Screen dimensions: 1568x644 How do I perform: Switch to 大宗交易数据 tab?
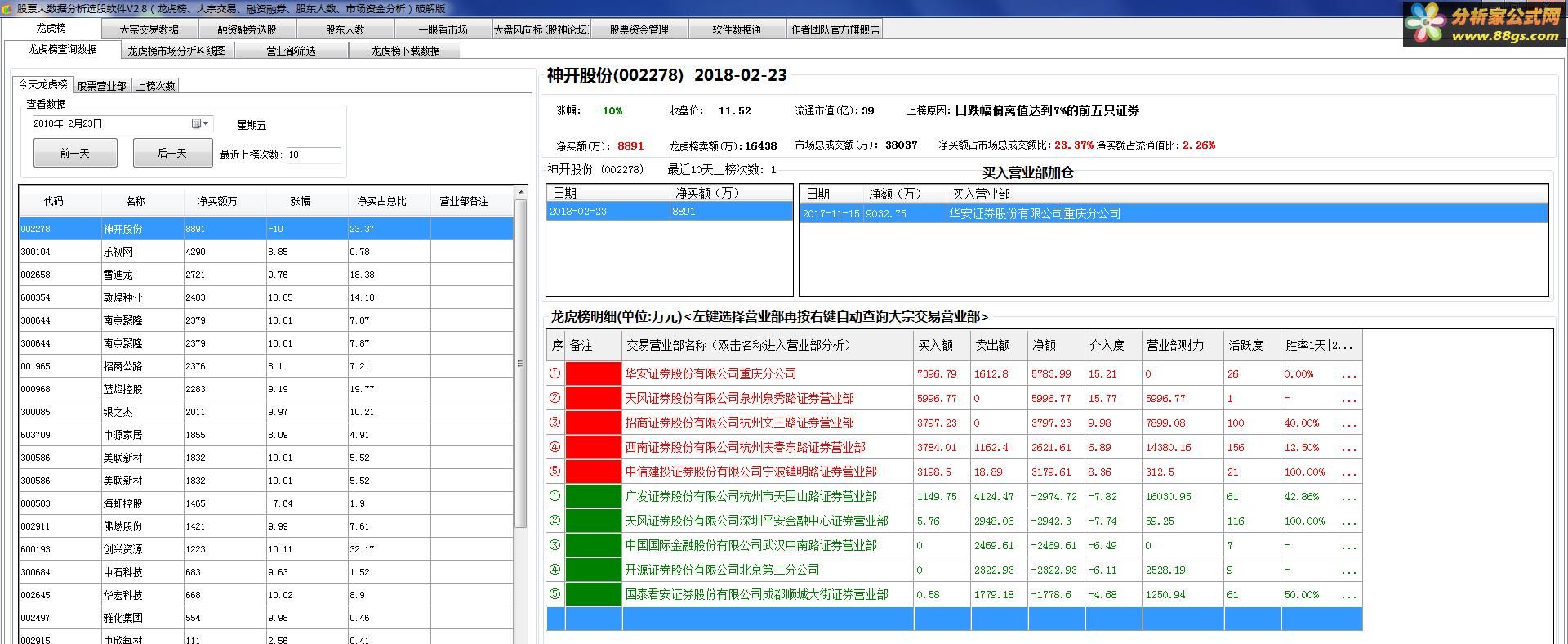[x=149, y=29]
